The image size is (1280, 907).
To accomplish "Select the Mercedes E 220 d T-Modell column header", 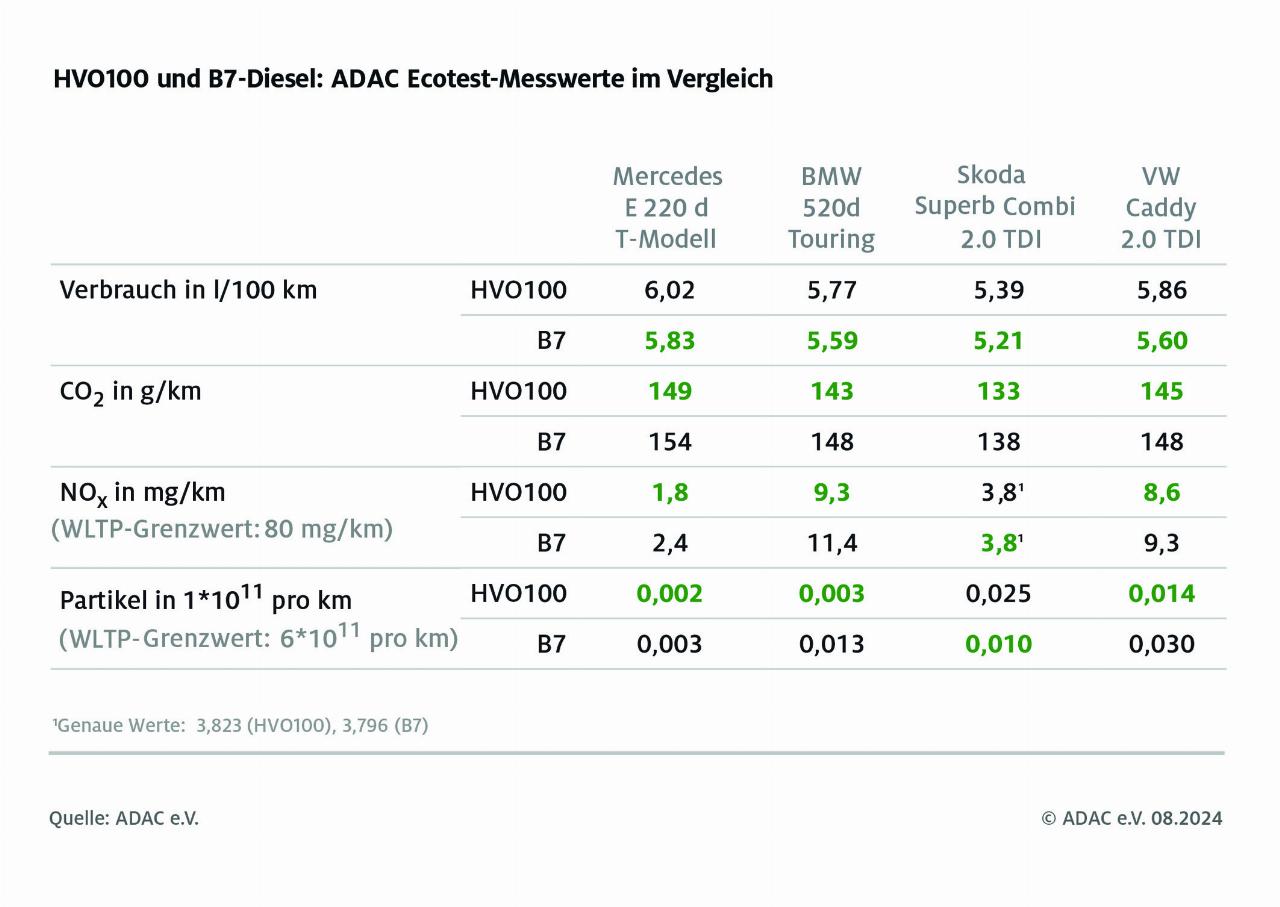I will (667, 208).
